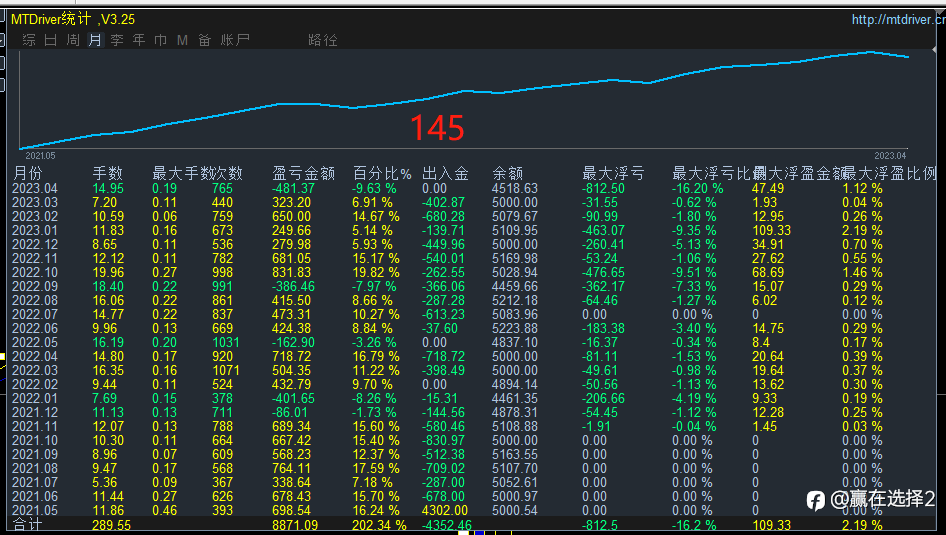Select the 账户 account tab

pos(235,40)
